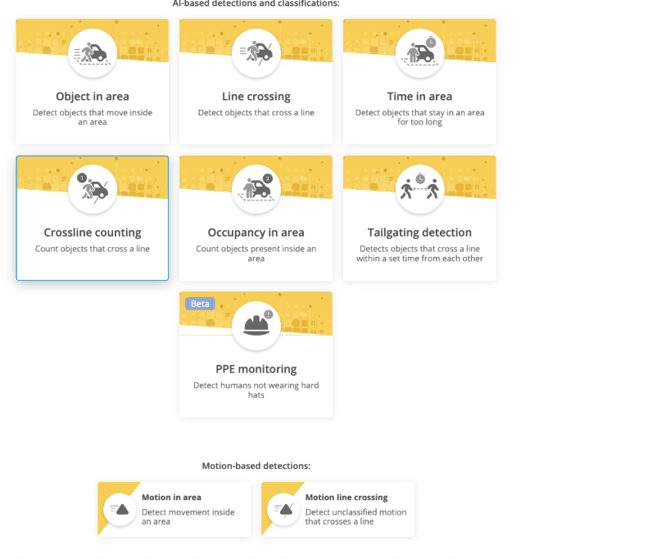Click the Crossline counting icon
The height and width of the screenshot is (559, 670).
point(92,188)
